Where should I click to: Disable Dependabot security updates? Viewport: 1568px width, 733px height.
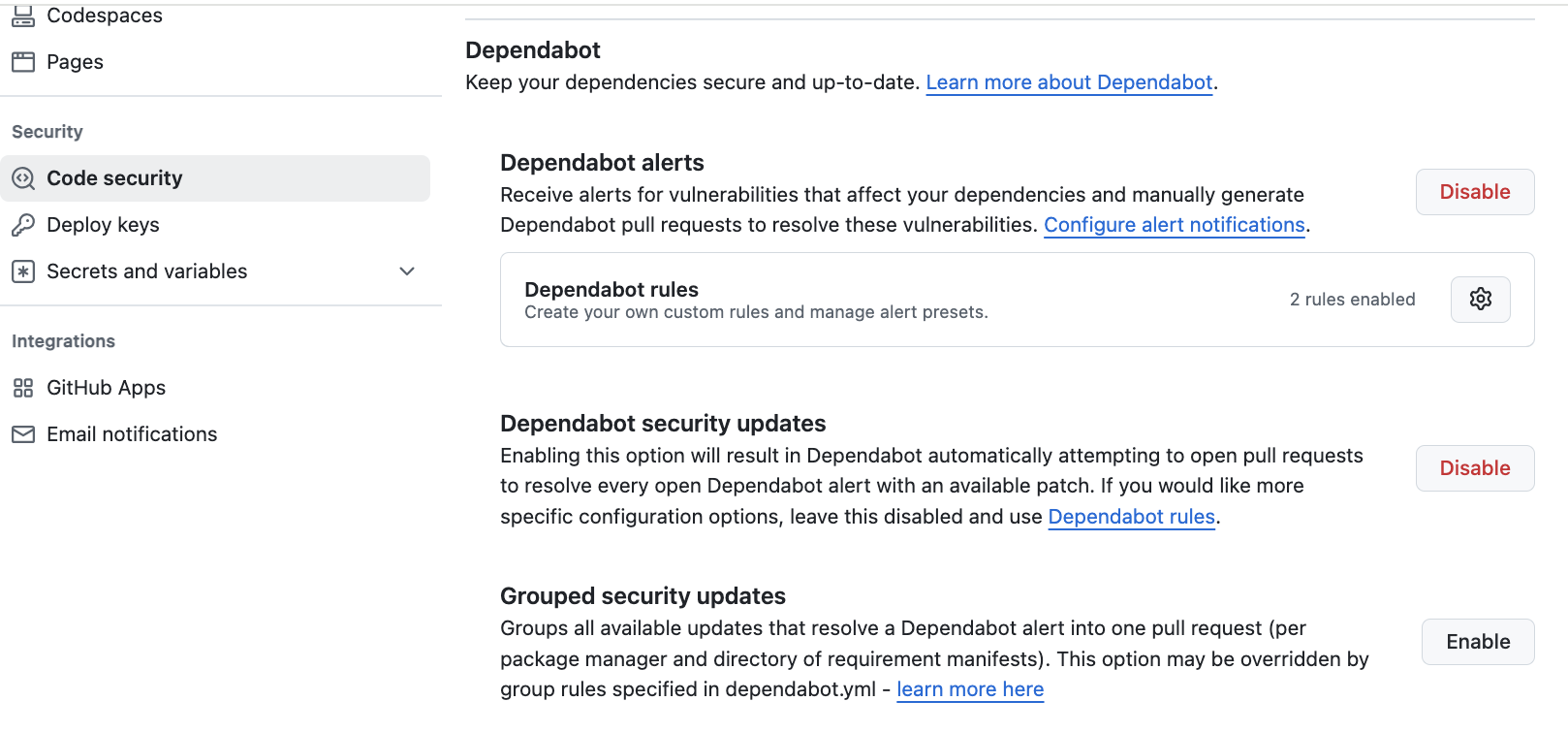point(1474,467)
